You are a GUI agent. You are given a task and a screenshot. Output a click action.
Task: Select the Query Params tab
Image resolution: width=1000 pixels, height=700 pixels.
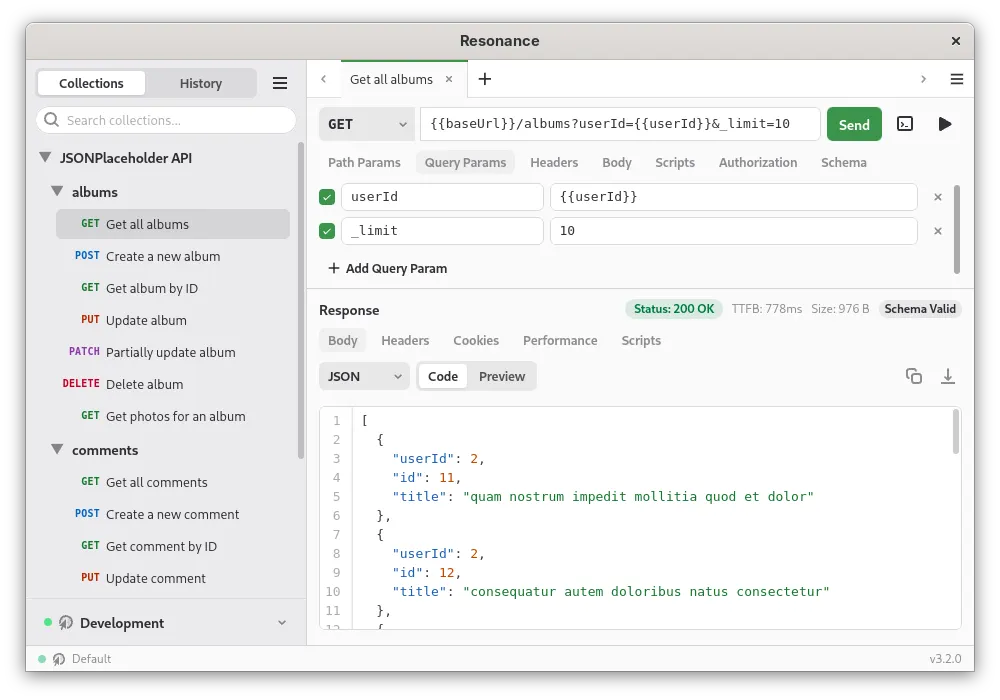pyautogui.click(x=465, y=163)
